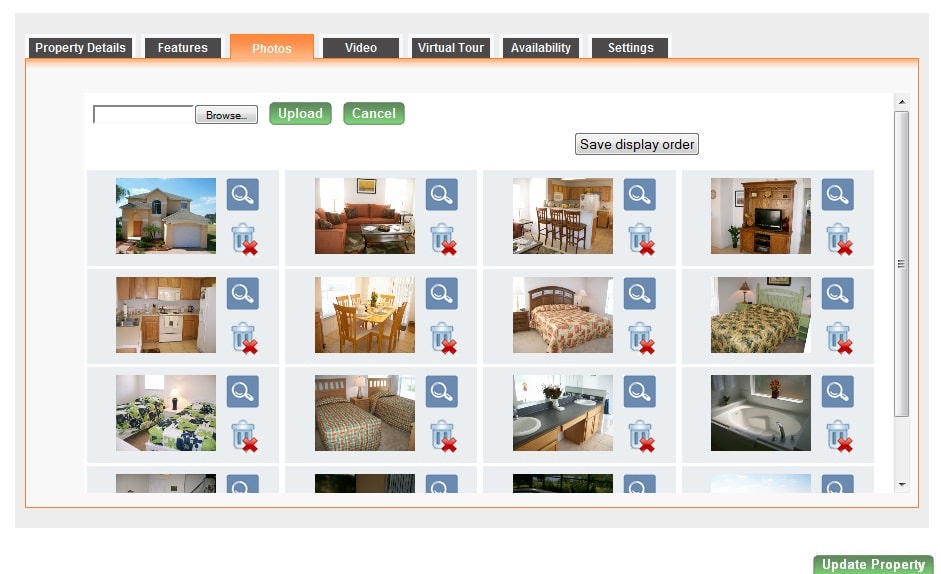Open the Virtual Tour tab

pos(451,48)
